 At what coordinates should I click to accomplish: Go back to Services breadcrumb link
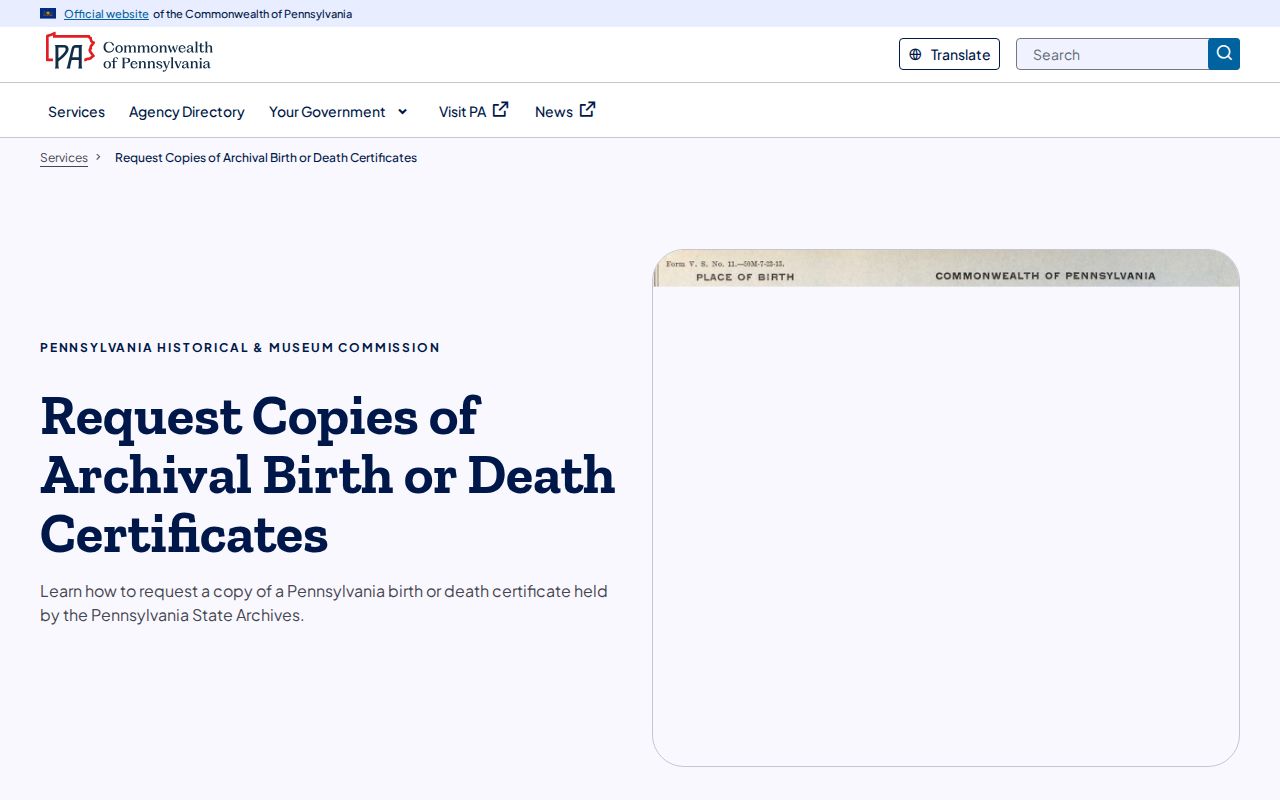(64, 158)
